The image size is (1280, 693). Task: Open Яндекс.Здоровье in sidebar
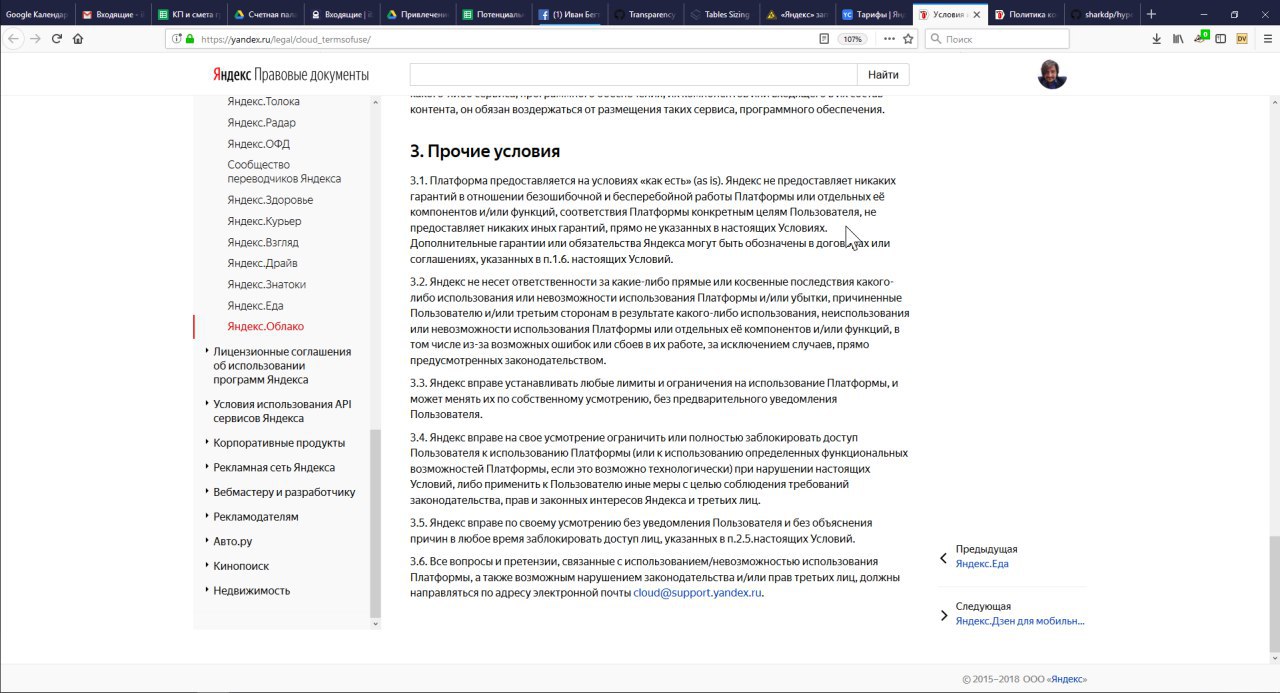click(x=270, y=200)
